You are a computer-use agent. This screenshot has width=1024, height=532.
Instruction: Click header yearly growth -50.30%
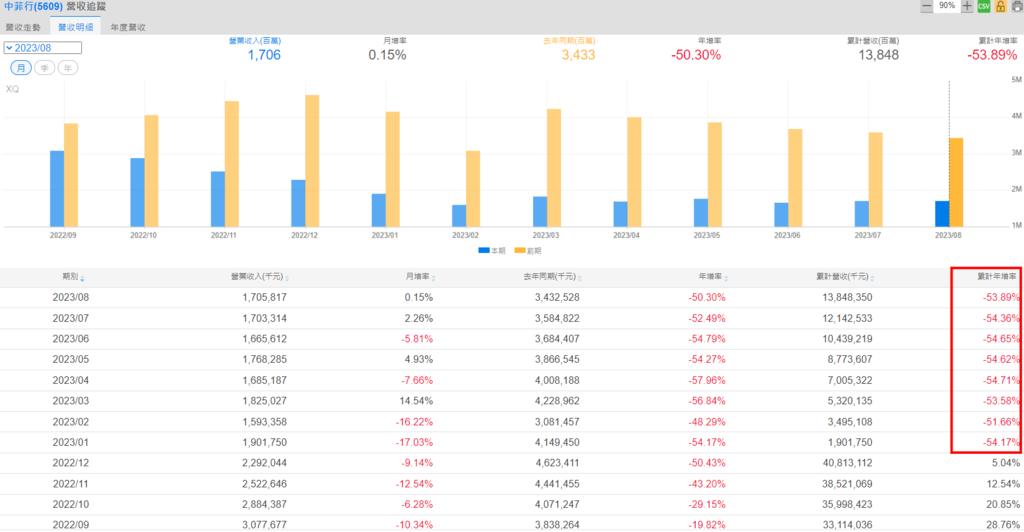tap(696, 55)
